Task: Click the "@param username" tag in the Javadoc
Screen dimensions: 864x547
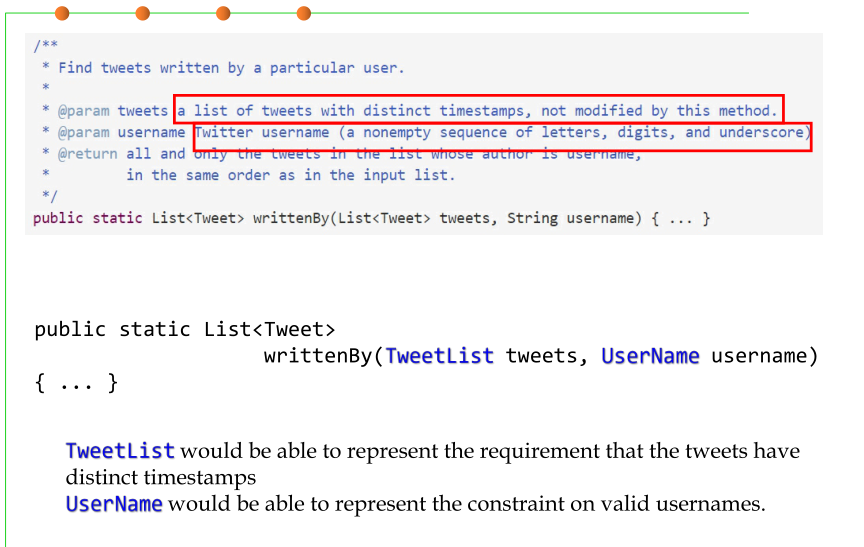Action: [121, 133]
